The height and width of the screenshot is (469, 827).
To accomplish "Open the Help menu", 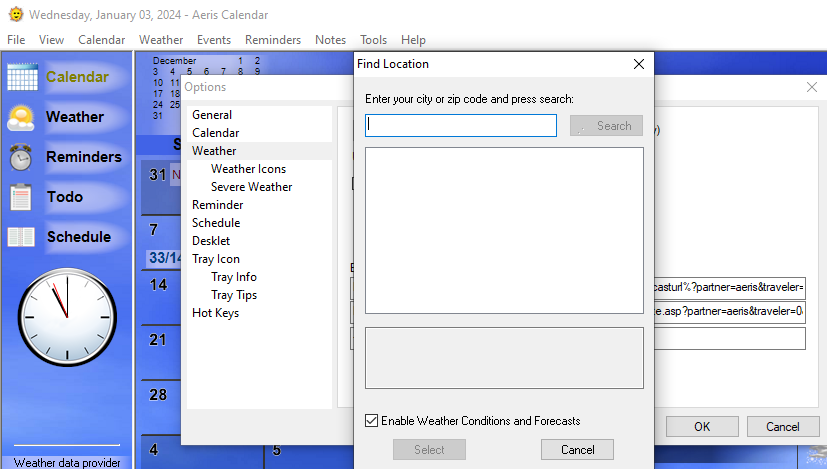I will 413,40.
